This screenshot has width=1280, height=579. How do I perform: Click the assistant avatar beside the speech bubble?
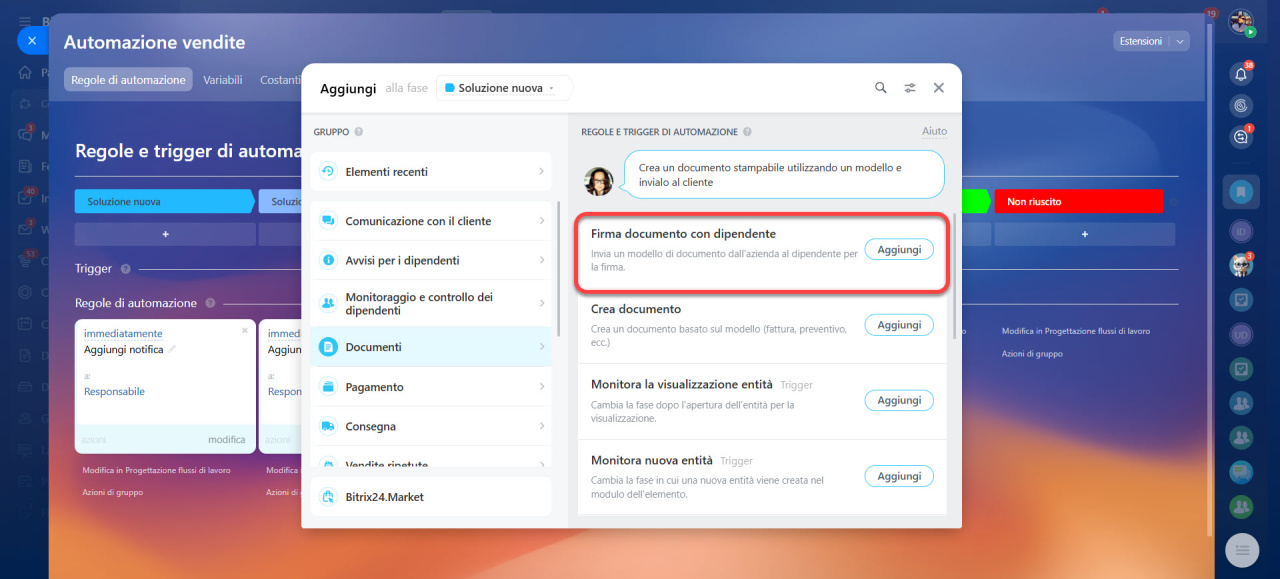point(599,181)
